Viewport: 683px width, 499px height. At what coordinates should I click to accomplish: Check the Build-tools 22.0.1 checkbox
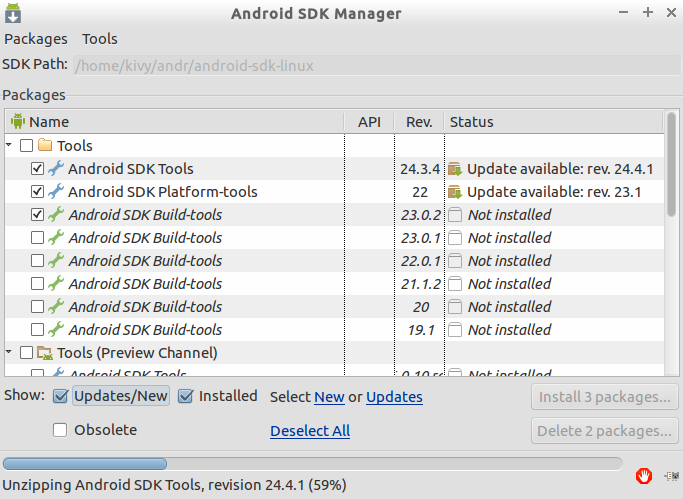pos(37,261)
